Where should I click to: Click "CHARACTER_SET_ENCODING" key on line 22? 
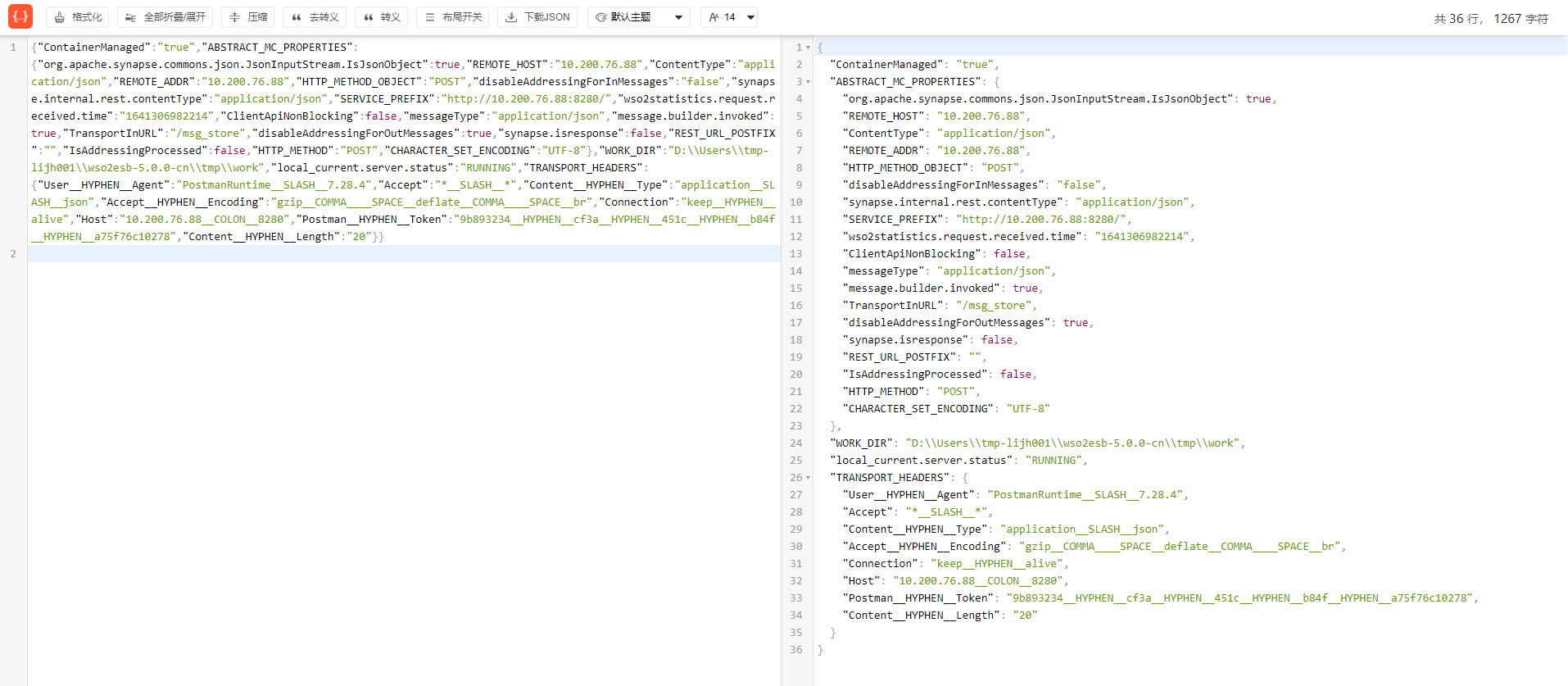(x=918, y=409)
